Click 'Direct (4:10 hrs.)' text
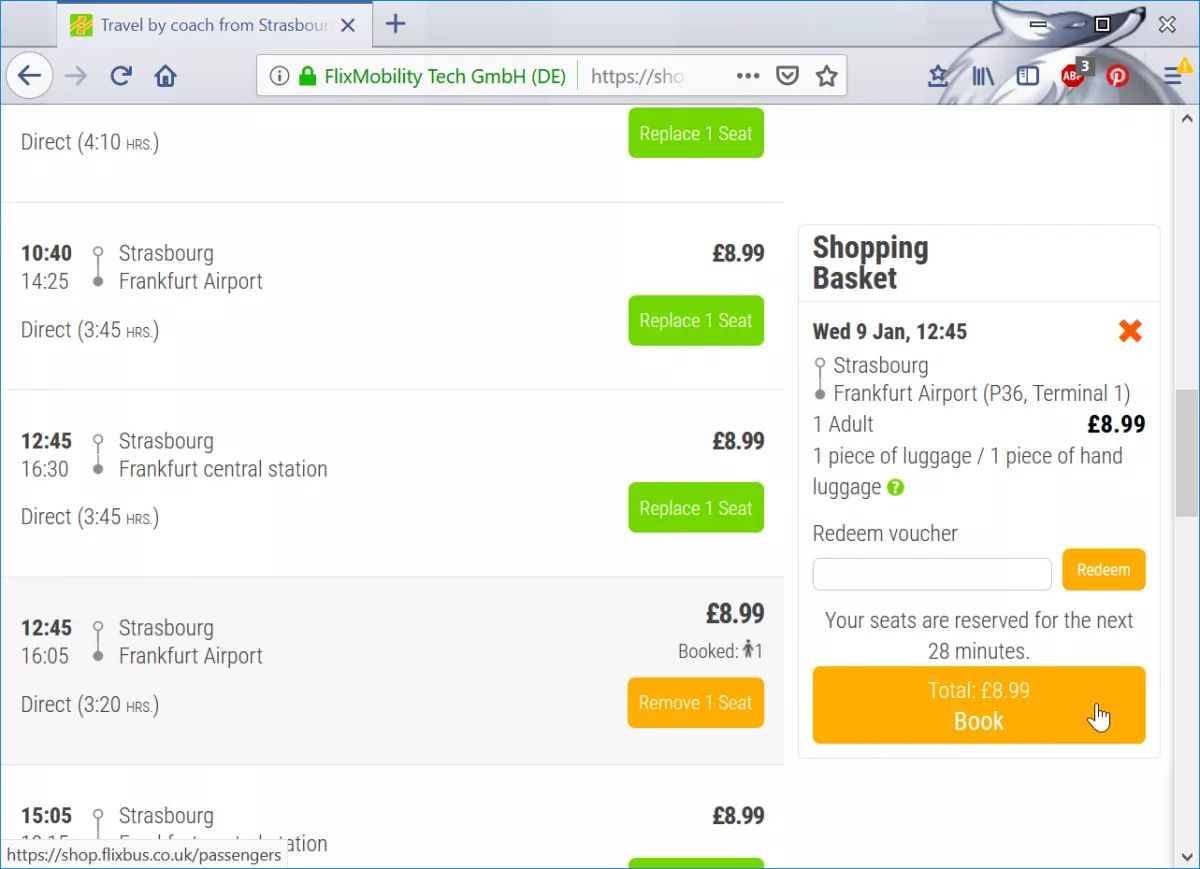Screen dimensions: 1200x869 coord(90,142)
